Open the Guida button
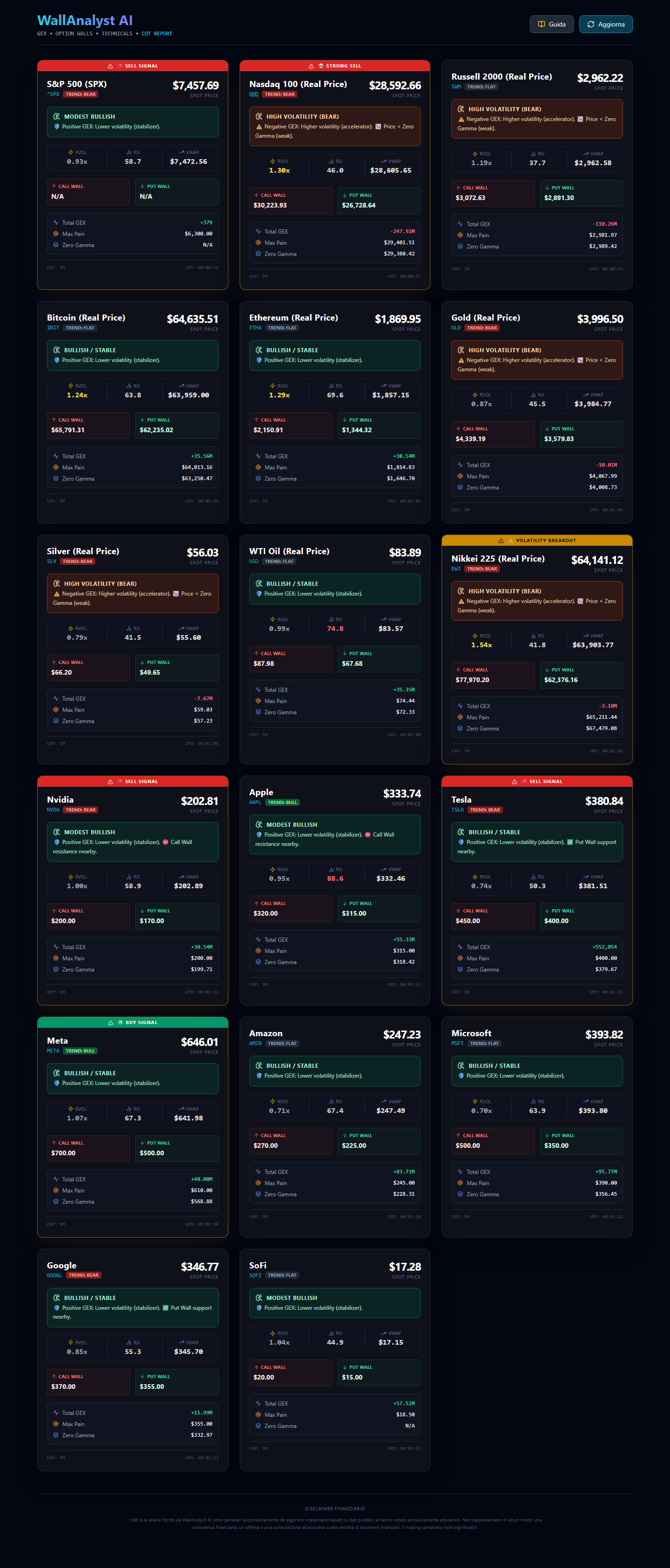Image resolution: width=670 pixels, height=1568 pixels. tap(551, 24)
